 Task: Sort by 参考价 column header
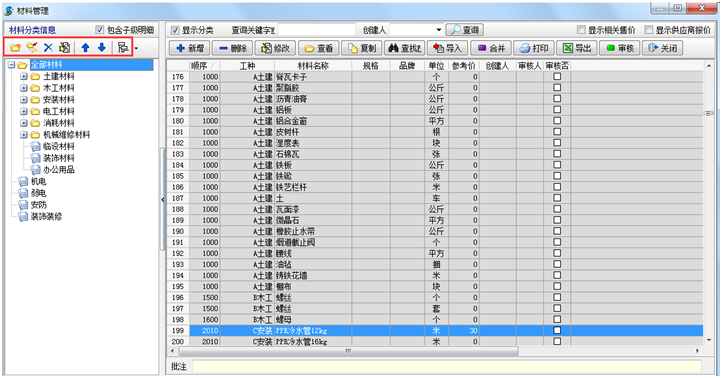click(x=463, y=66)
